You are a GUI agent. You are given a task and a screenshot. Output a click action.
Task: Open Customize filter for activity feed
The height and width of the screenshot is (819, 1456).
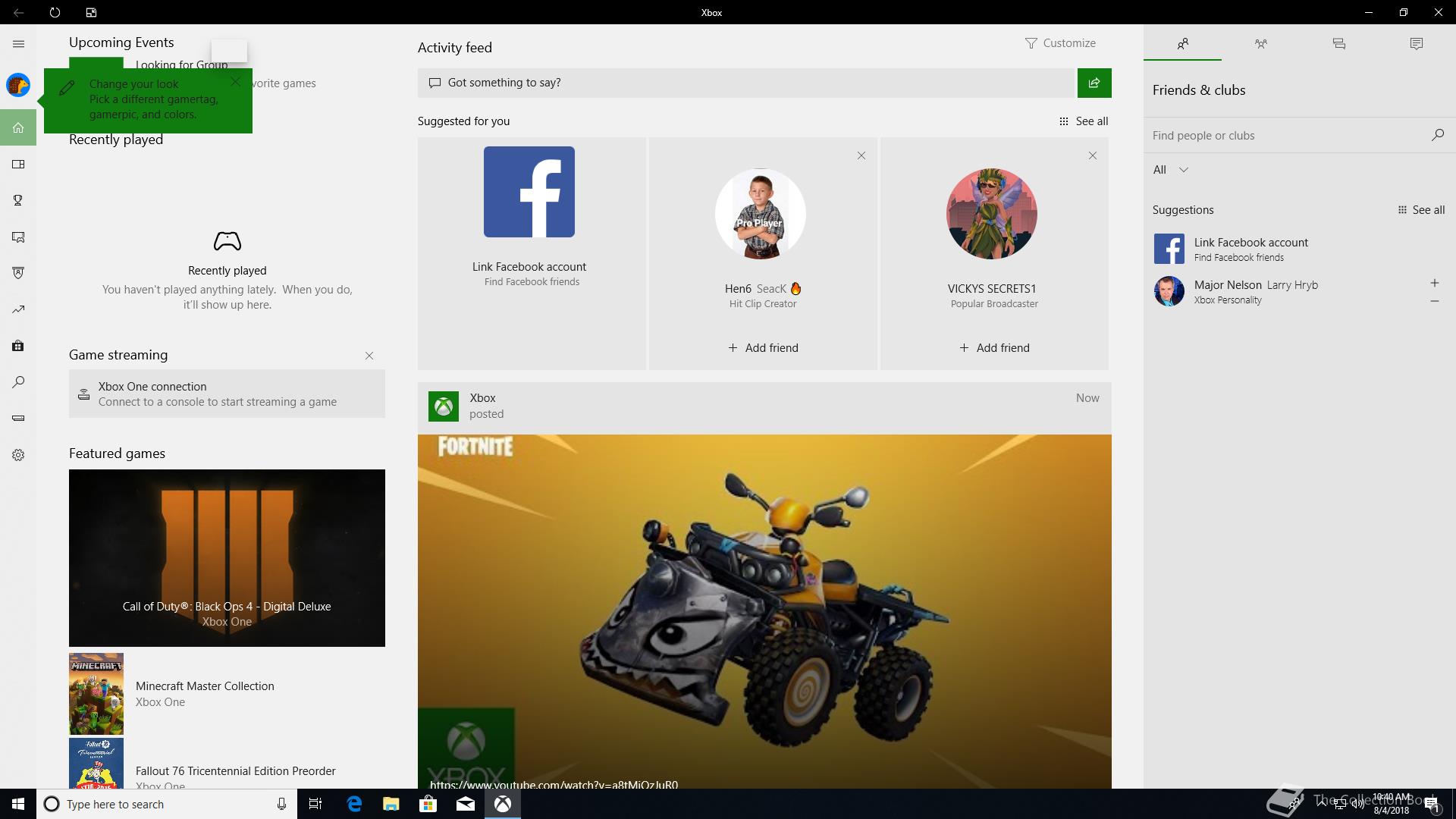coord(1060,43)
